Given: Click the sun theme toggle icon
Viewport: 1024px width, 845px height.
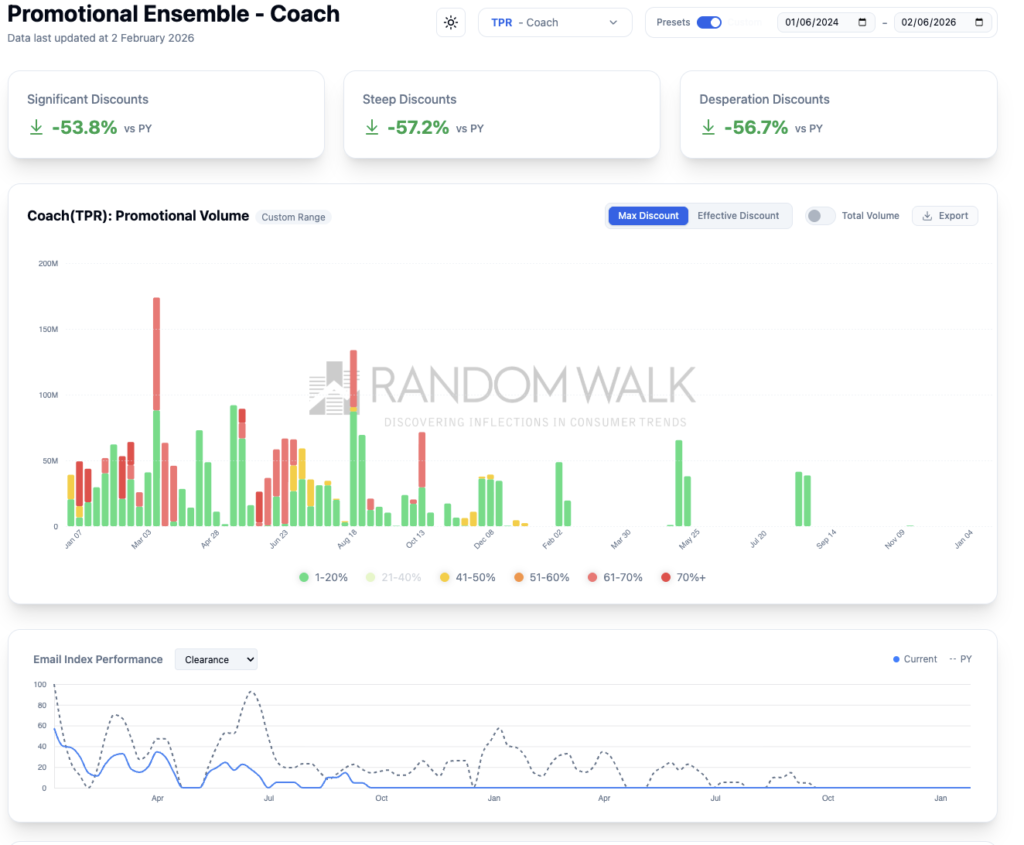Looking at the screenshot, I should click(451, 23).
